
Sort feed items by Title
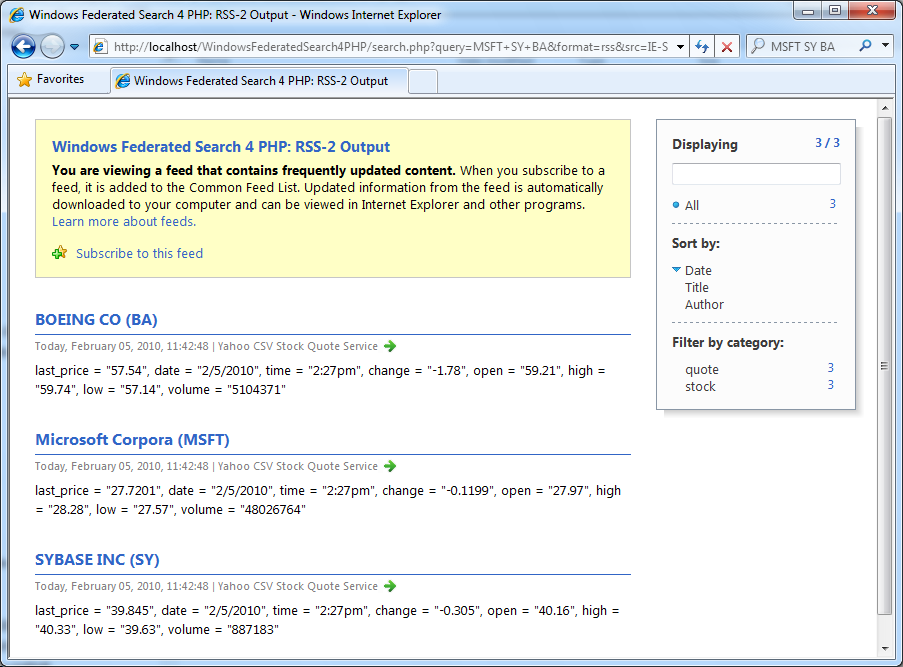pyautogui.click(x=696, y=287)
